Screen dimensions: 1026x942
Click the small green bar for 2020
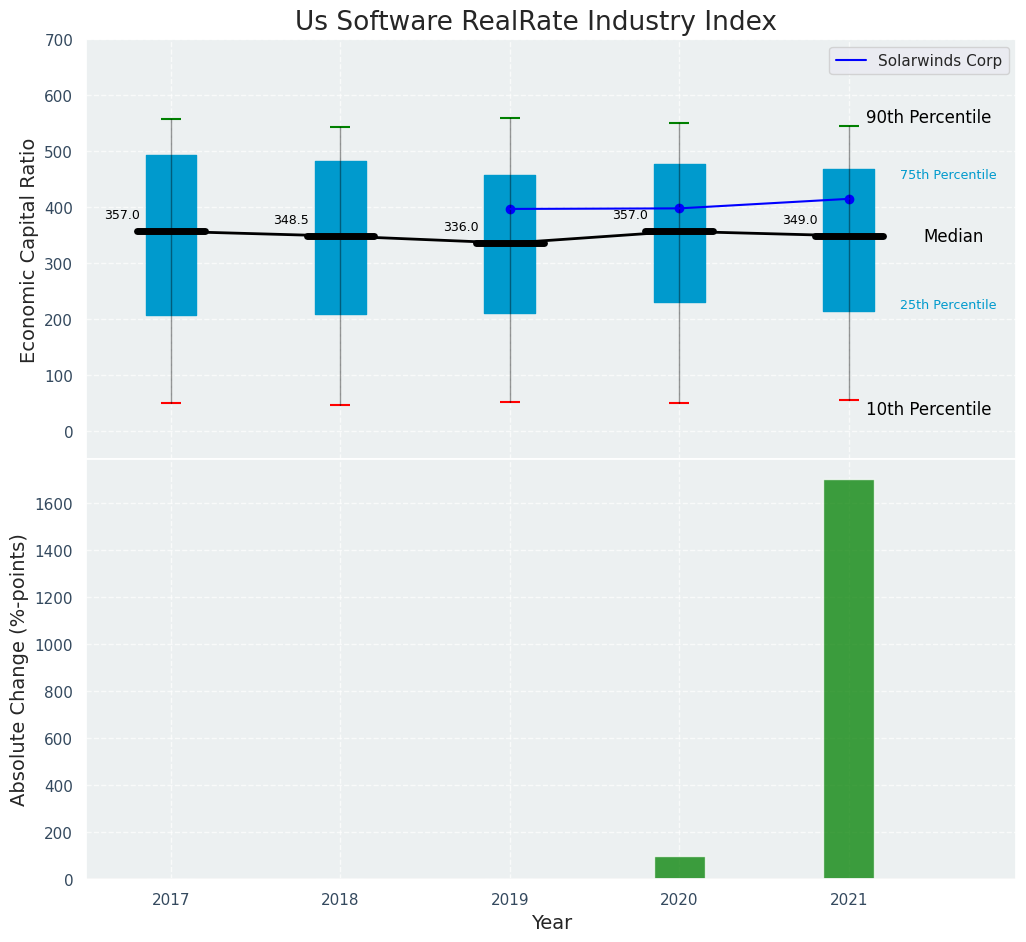click(679, 868)
